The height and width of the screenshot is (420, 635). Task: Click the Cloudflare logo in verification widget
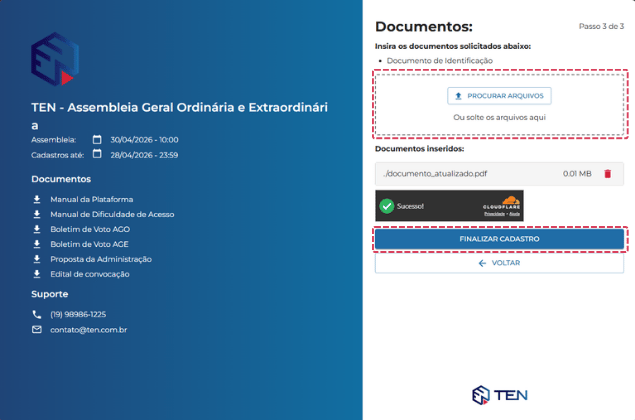pyautogui.click(x=500, y=206)
